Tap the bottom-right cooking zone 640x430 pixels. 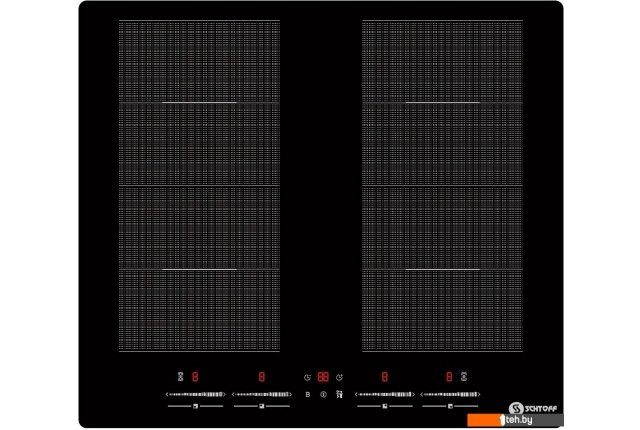[441, 270]
